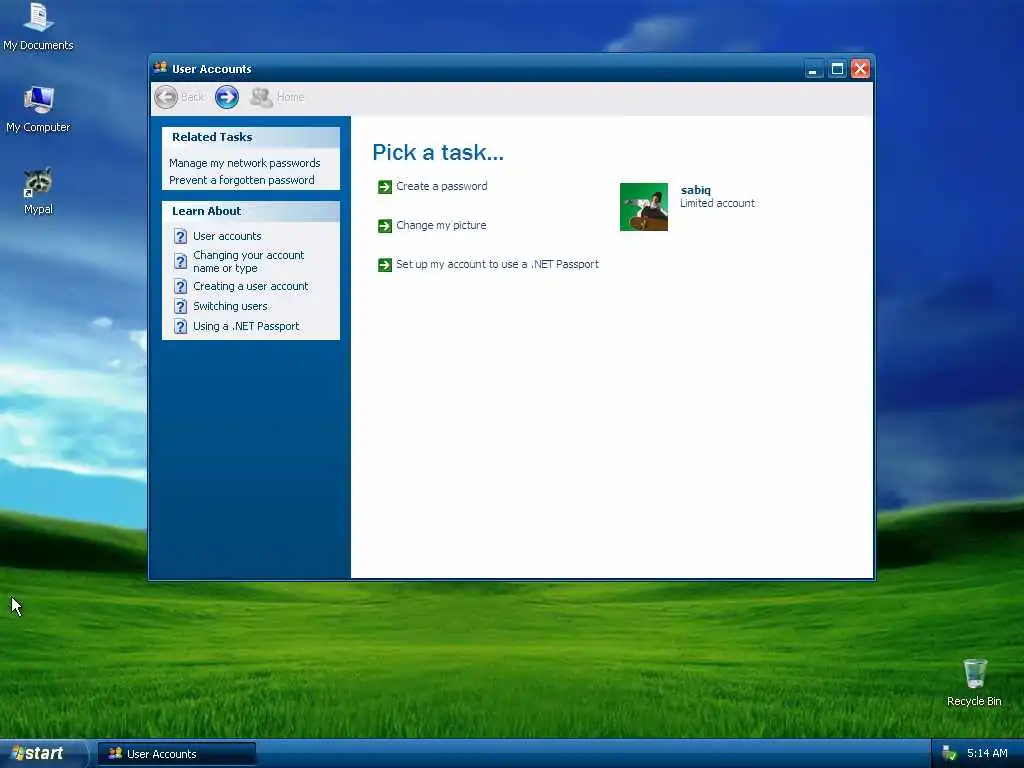
Task: Click help icon beside Switching users
Action: [180, 306]
